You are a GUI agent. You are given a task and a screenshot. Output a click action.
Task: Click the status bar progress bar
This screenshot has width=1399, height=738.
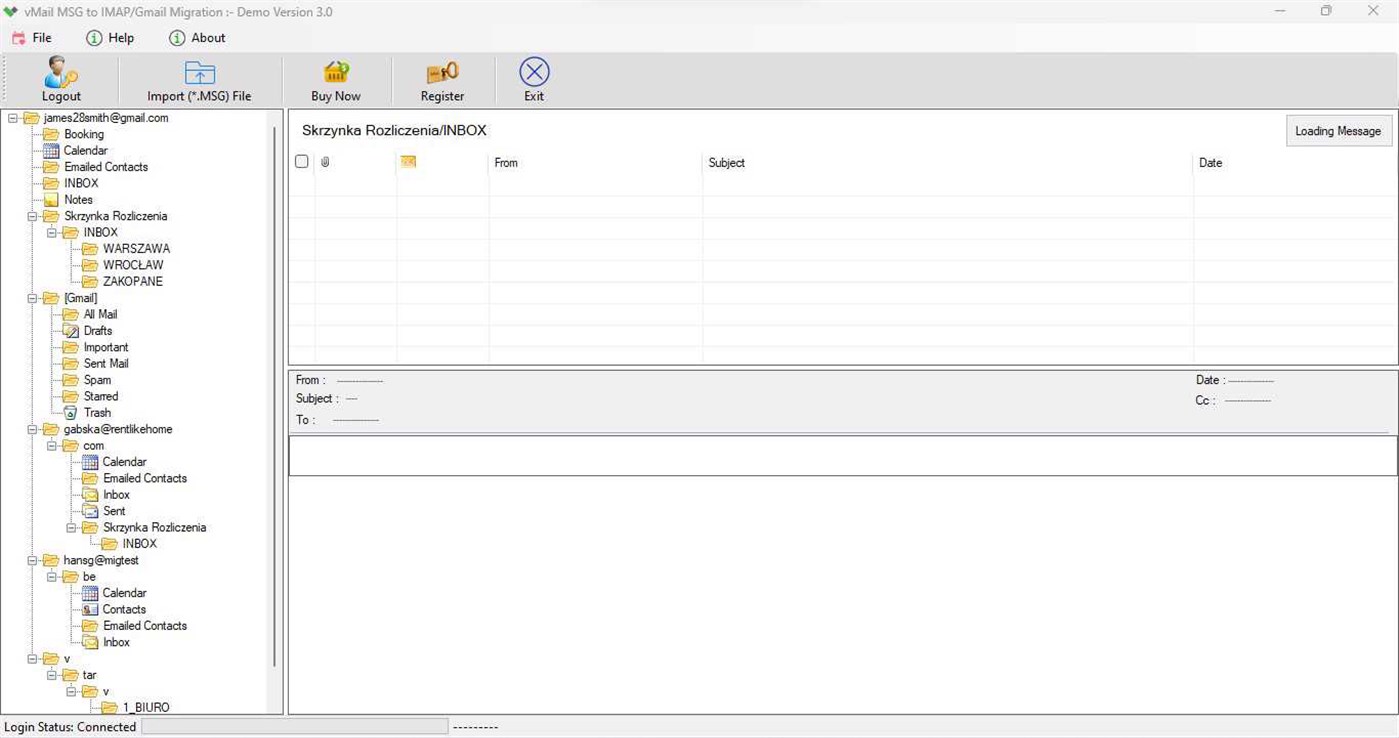point(294,727)
